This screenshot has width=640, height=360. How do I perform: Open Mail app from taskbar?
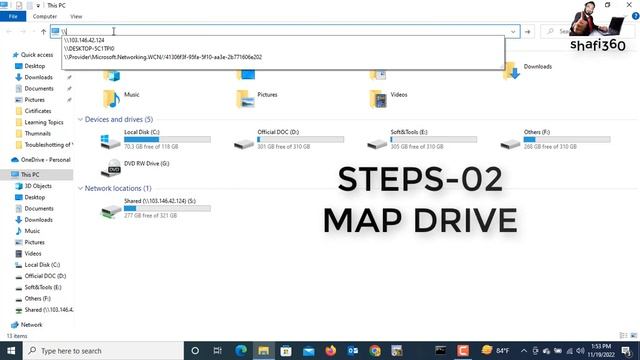pyautogui.click(x=309, y=351)
